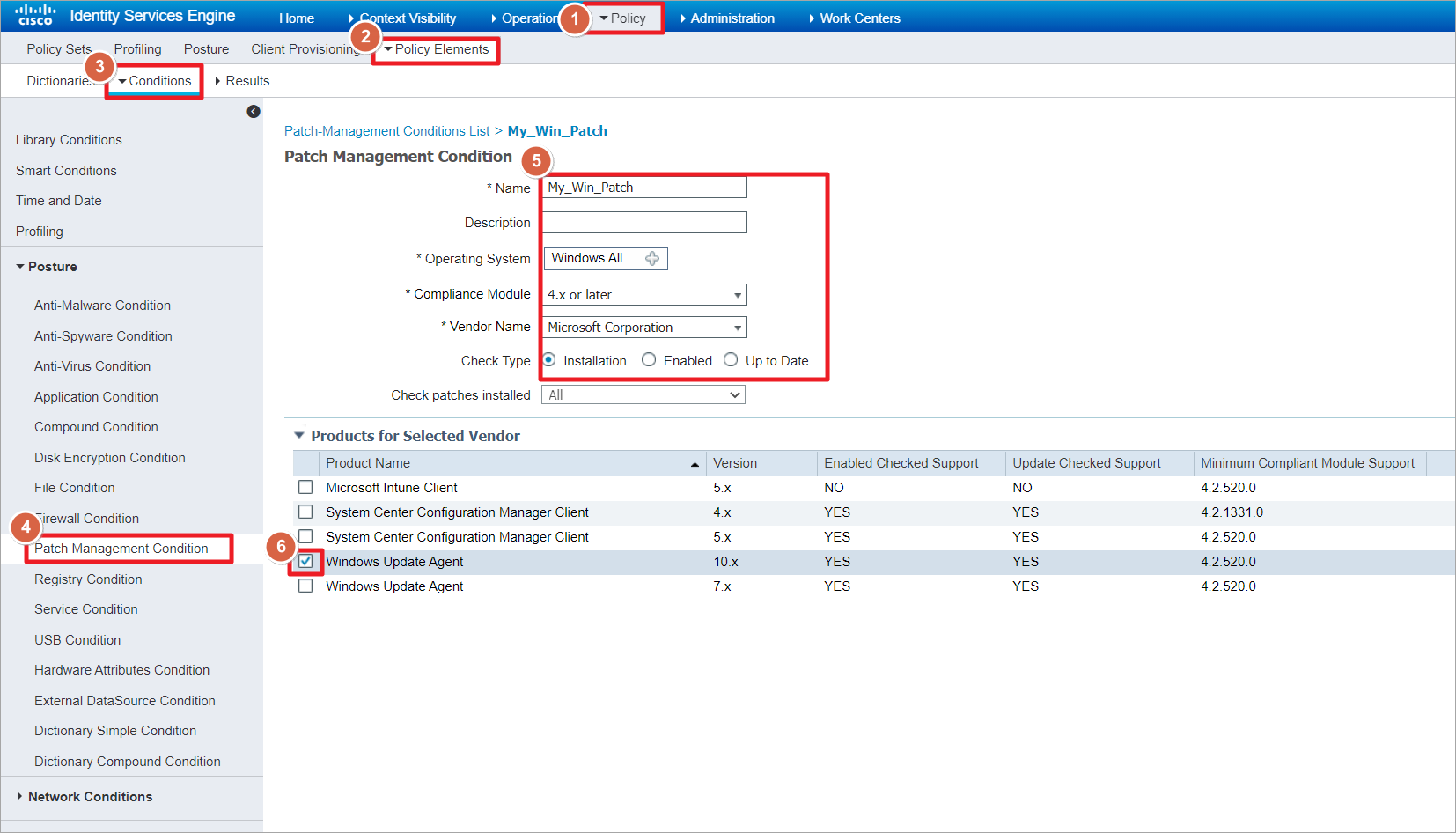Open Anti-Spyware Condition
1456x833 pixels.
(x=104, y=336)
